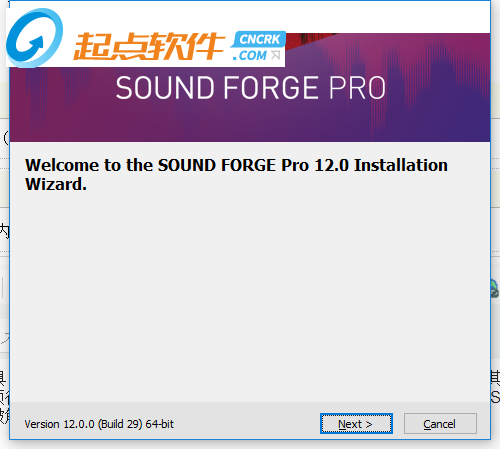
Task: Cancel the SOUND FORGE Pro installation
Action: pos(440,424)
